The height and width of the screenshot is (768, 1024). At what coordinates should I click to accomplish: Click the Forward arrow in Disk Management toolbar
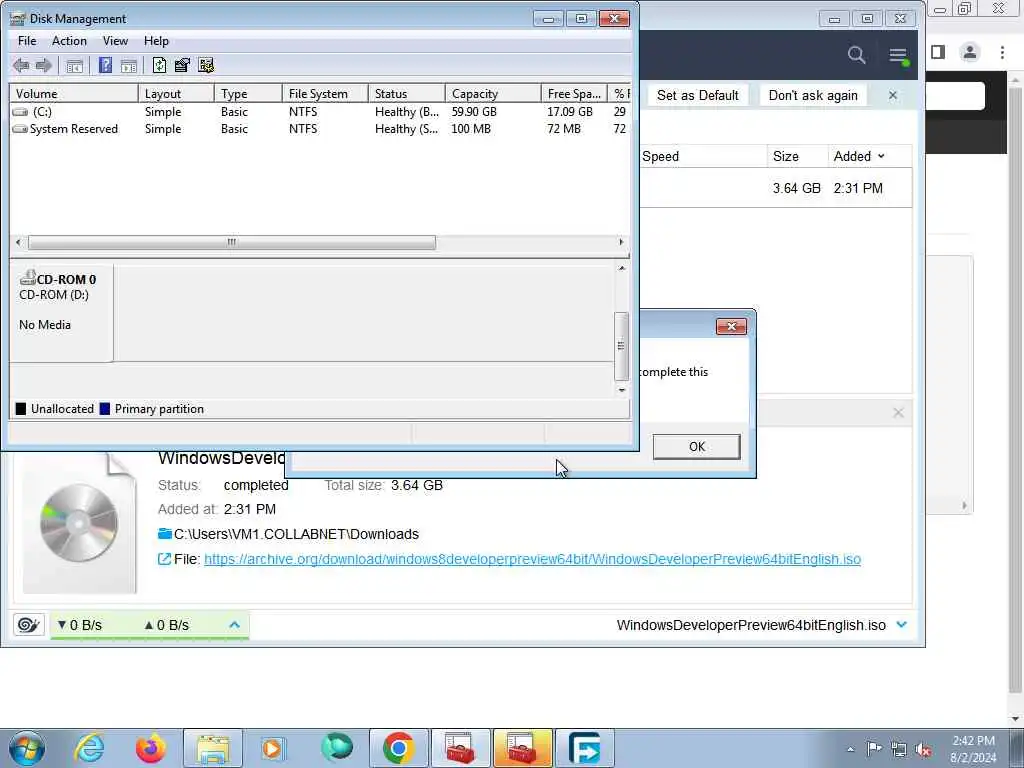tap(44, 65)
